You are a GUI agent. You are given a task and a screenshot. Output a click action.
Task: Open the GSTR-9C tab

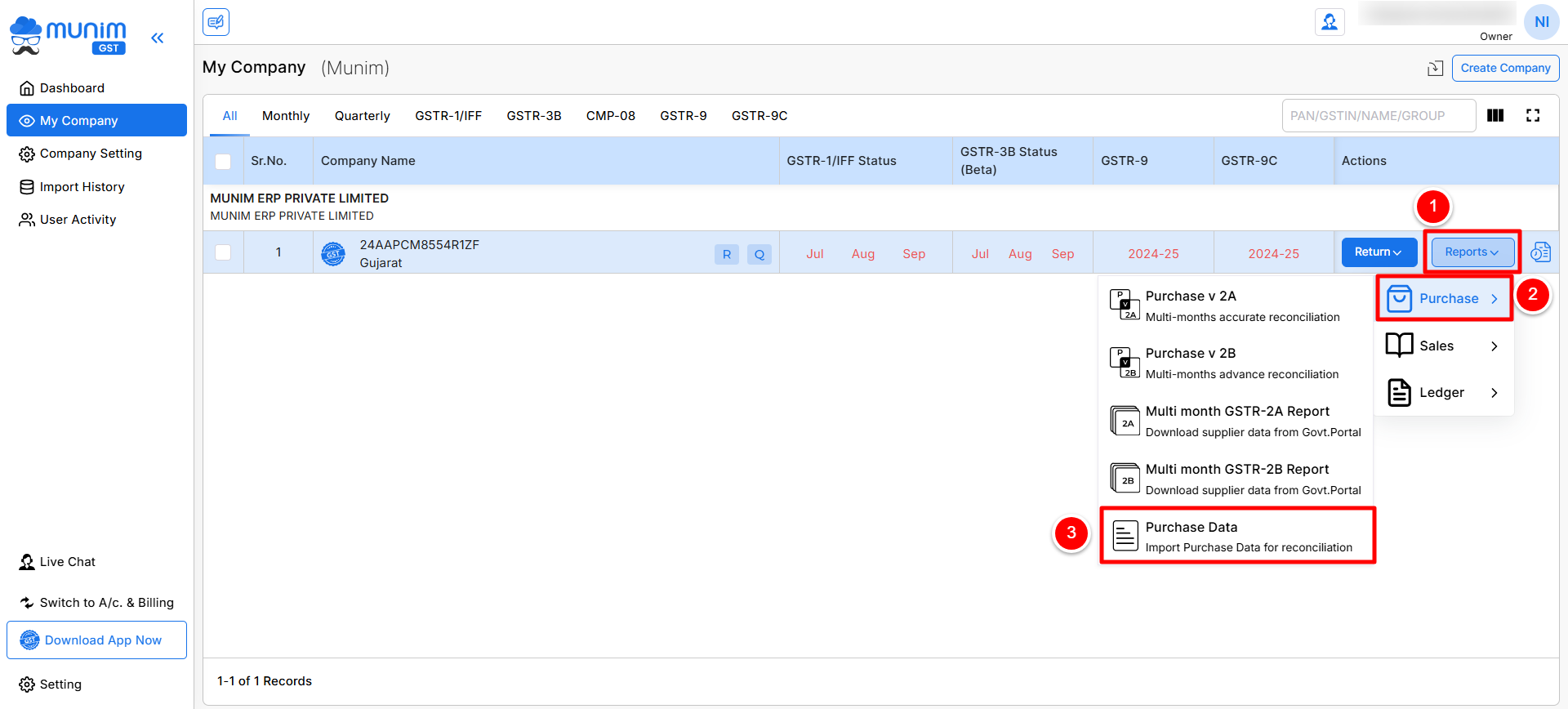(x=759, y=116)
